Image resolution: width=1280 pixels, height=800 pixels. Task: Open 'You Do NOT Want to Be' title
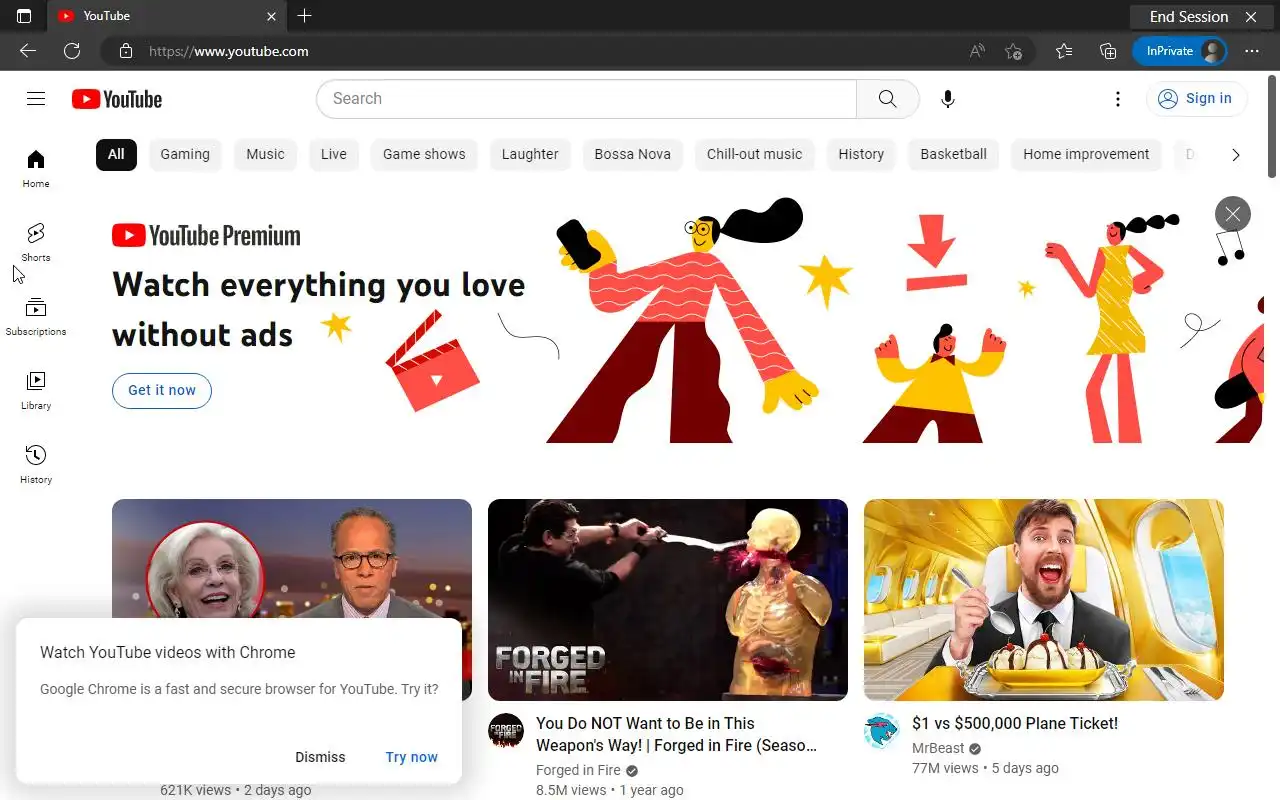tap(676, 734)
